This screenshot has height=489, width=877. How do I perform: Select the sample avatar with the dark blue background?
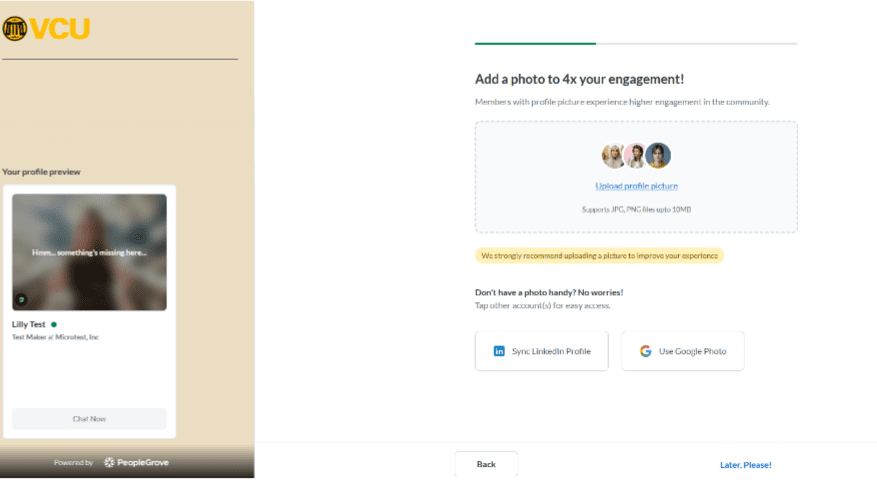(x=658, y=156)
